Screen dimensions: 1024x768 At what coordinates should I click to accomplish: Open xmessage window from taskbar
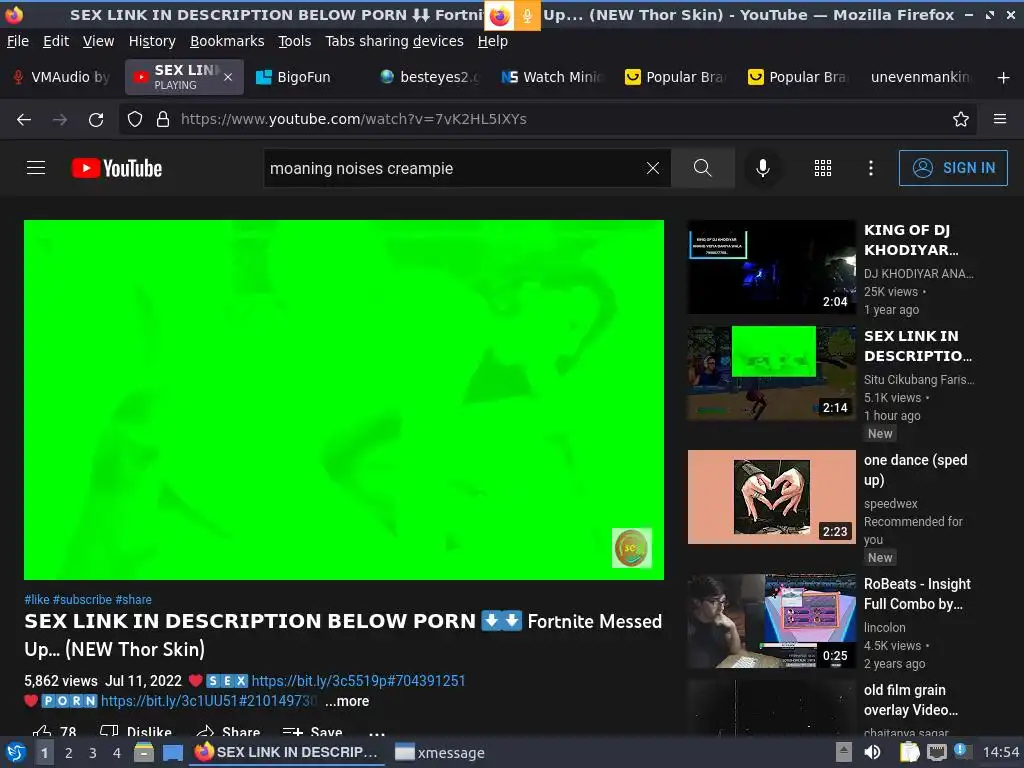(440, 753)
